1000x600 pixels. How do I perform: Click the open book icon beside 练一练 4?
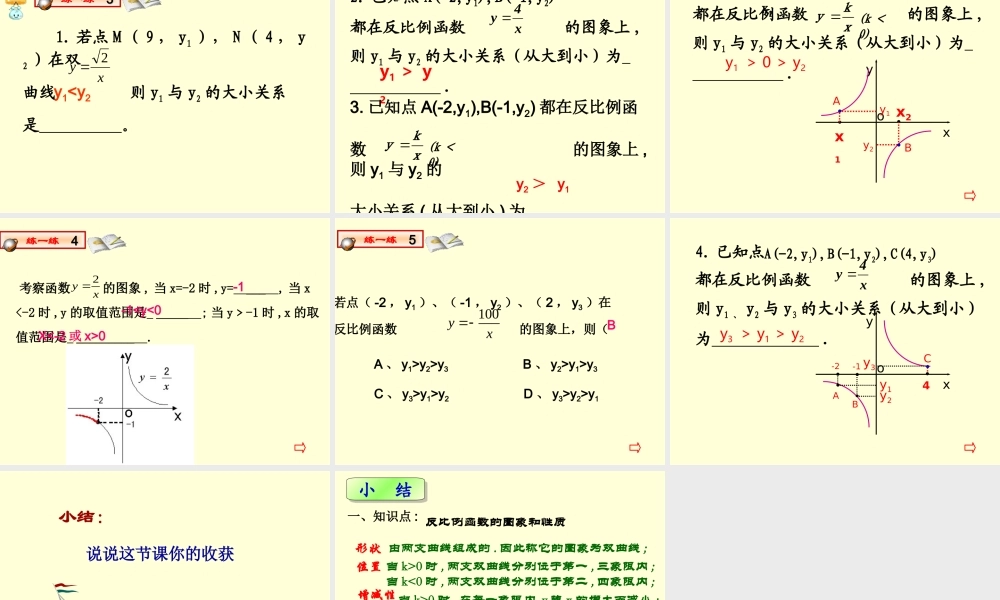(x=107, y=243)
